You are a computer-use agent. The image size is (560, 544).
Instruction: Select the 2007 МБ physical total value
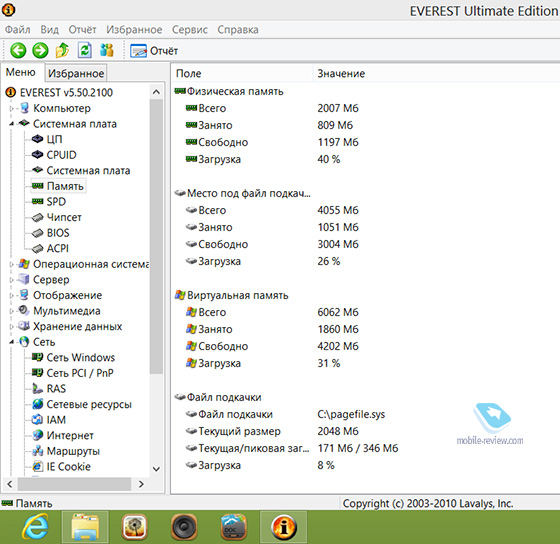pyautogui.click(x=338, y=108)
